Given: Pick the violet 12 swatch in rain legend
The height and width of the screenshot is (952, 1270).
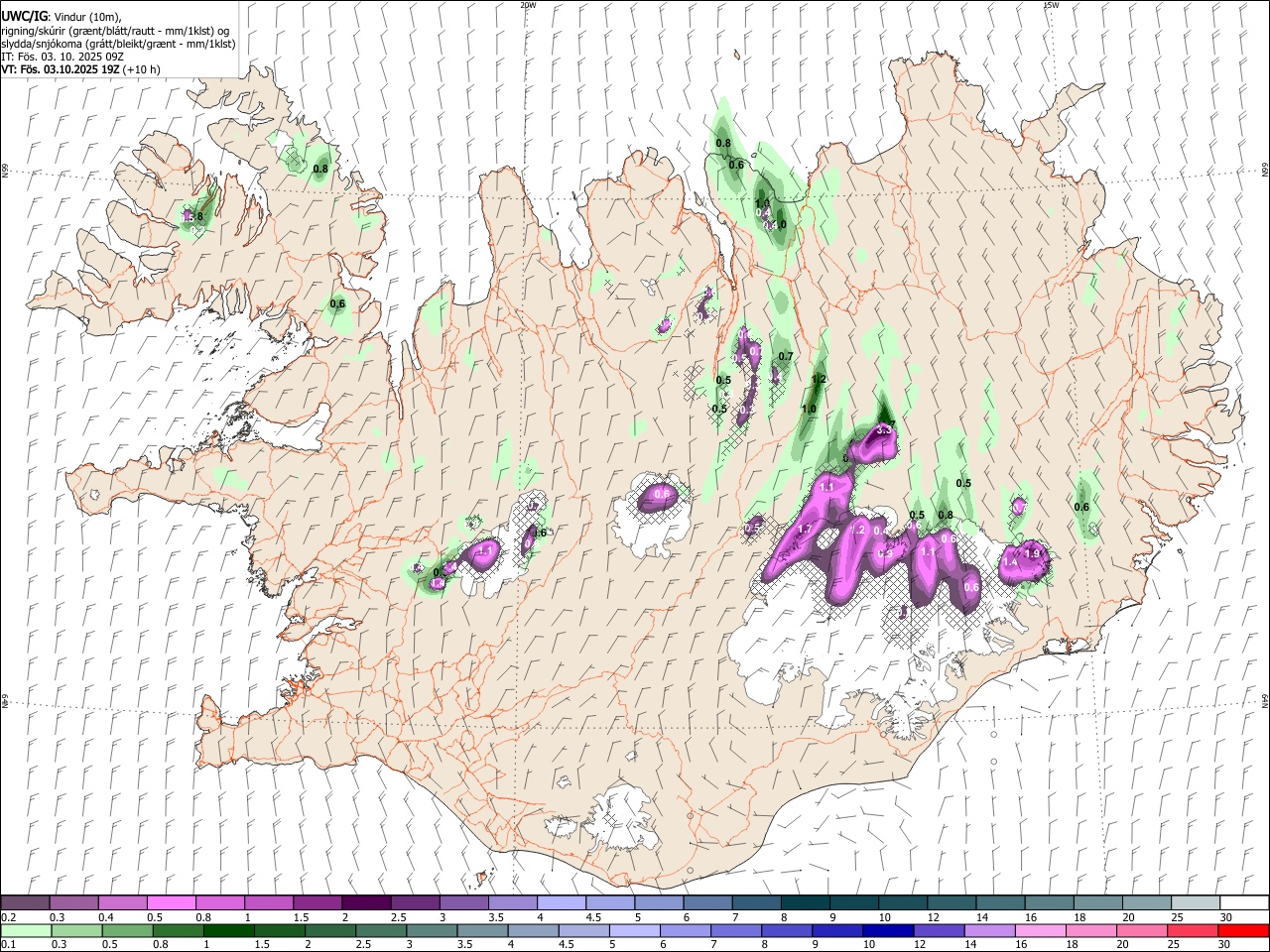Looking at the screenshot, I should (938, 930).
